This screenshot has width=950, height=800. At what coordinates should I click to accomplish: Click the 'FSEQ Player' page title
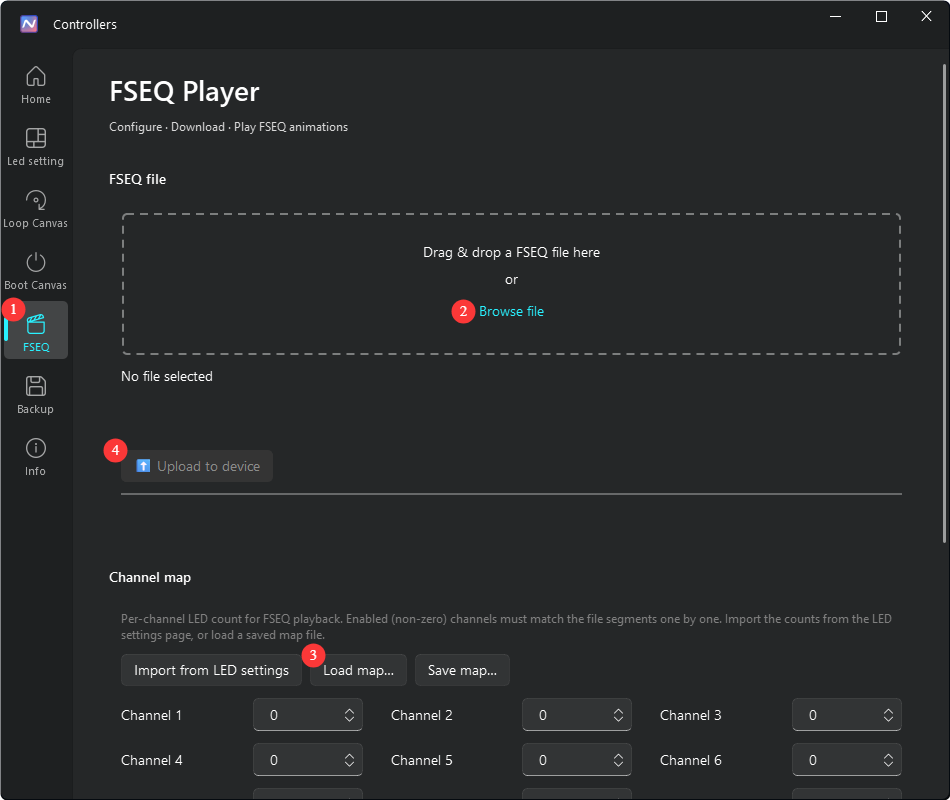184,92
